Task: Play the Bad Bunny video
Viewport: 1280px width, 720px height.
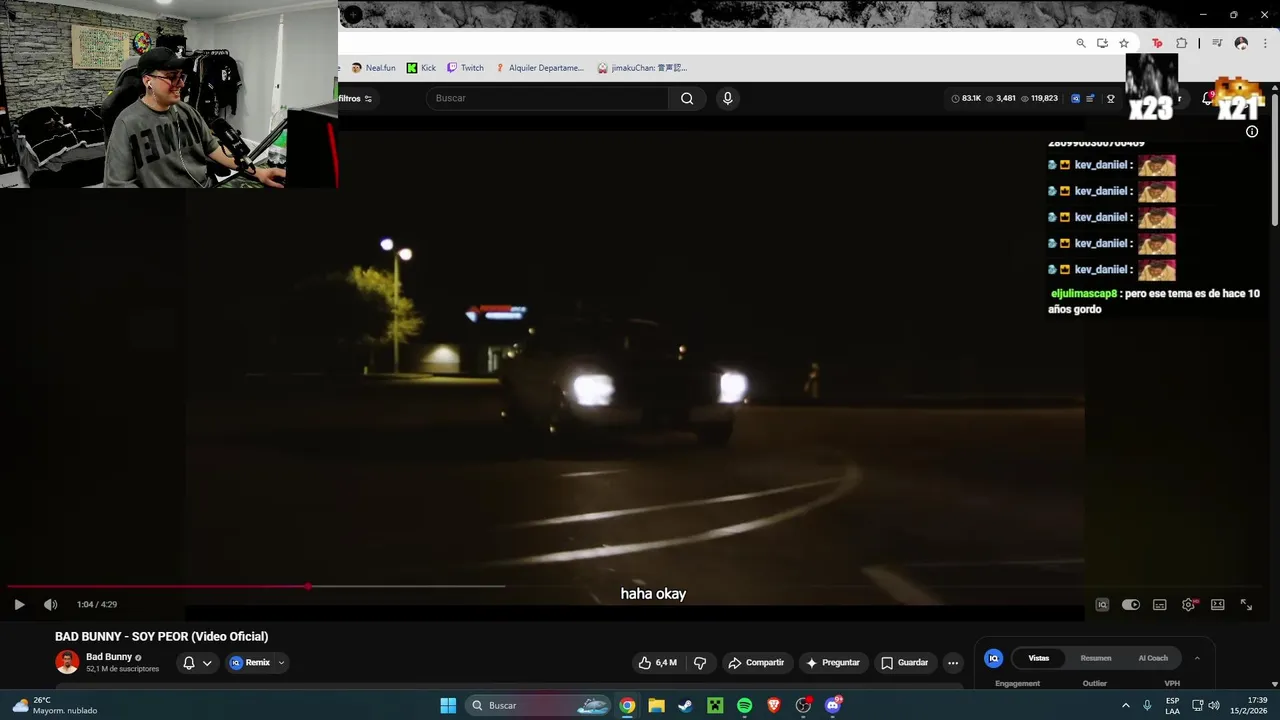Action: coord(19,604)
